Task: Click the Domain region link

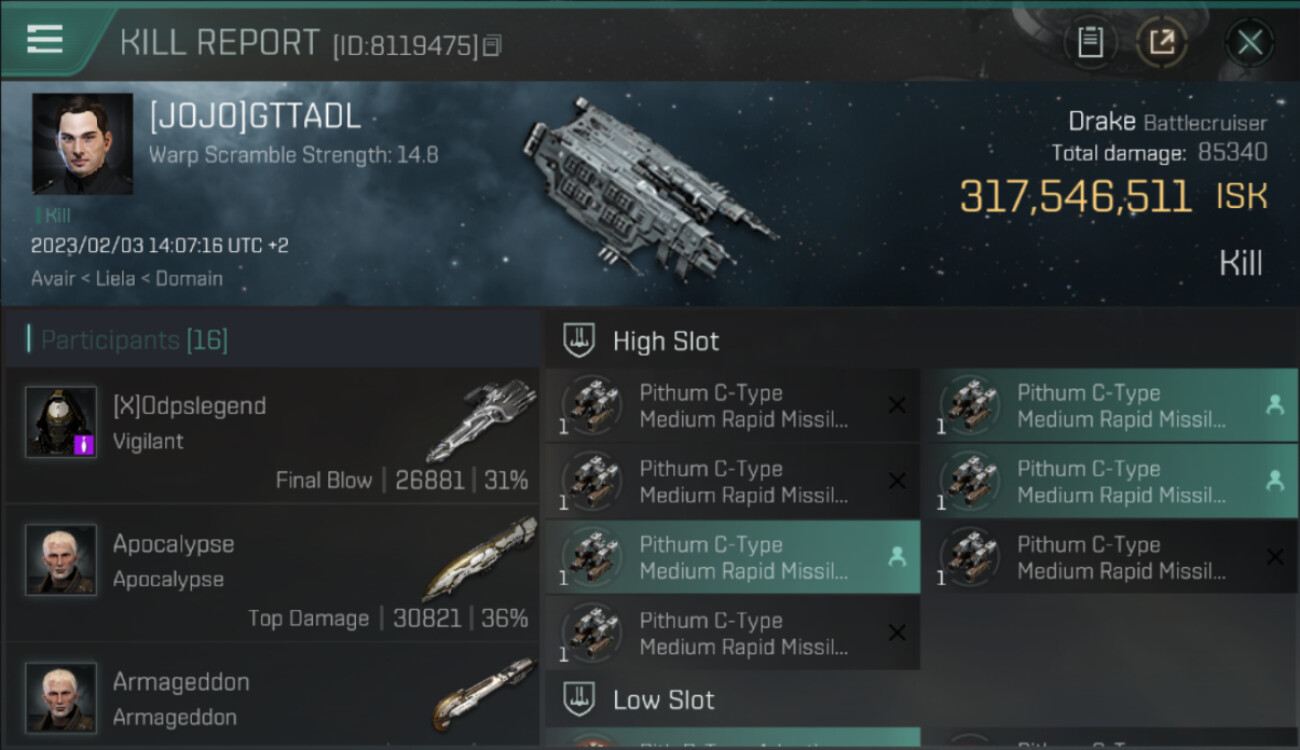Action: click(x=188, y=279)
